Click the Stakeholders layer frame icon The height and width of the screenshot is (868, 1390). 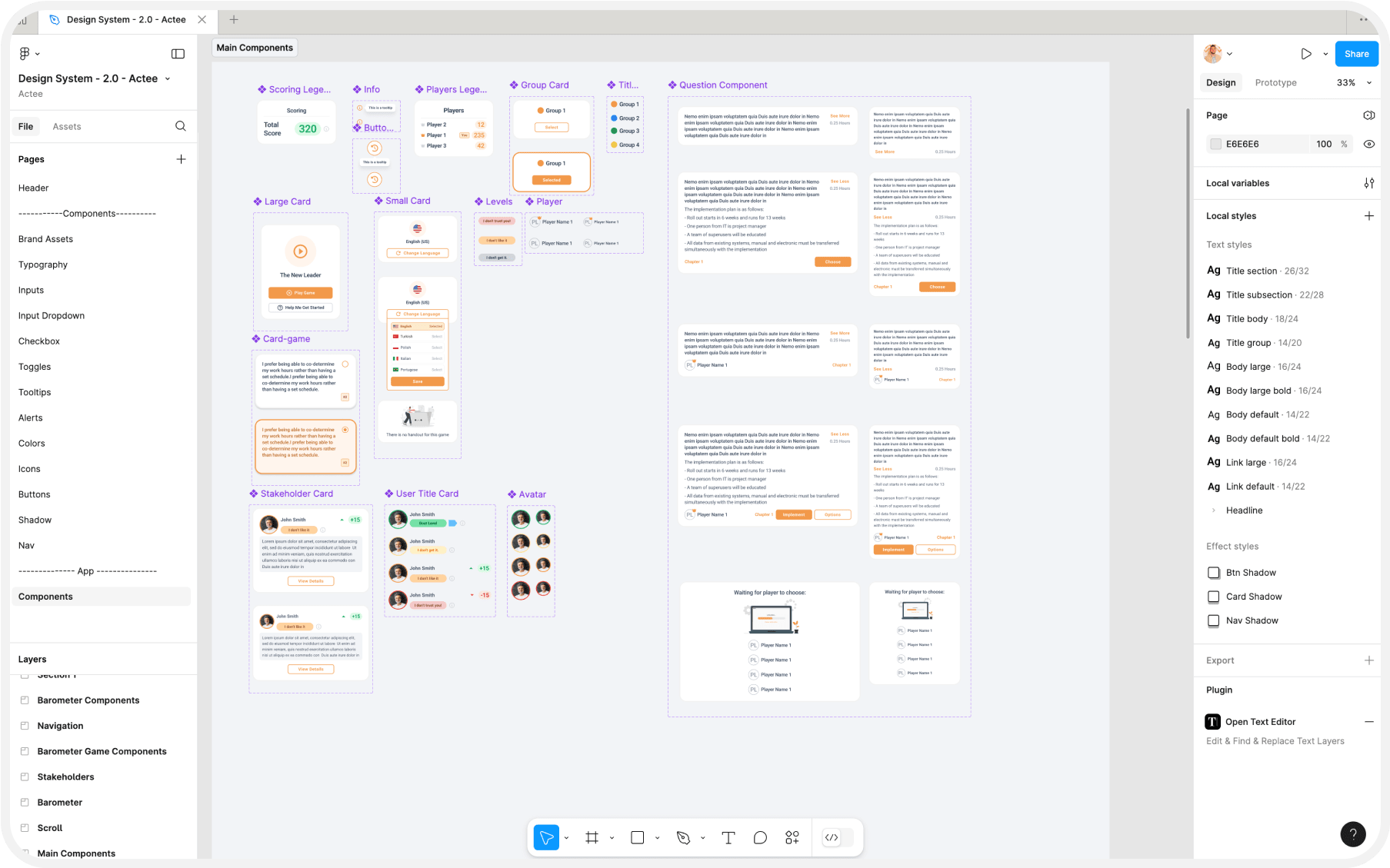pos(25,777)
